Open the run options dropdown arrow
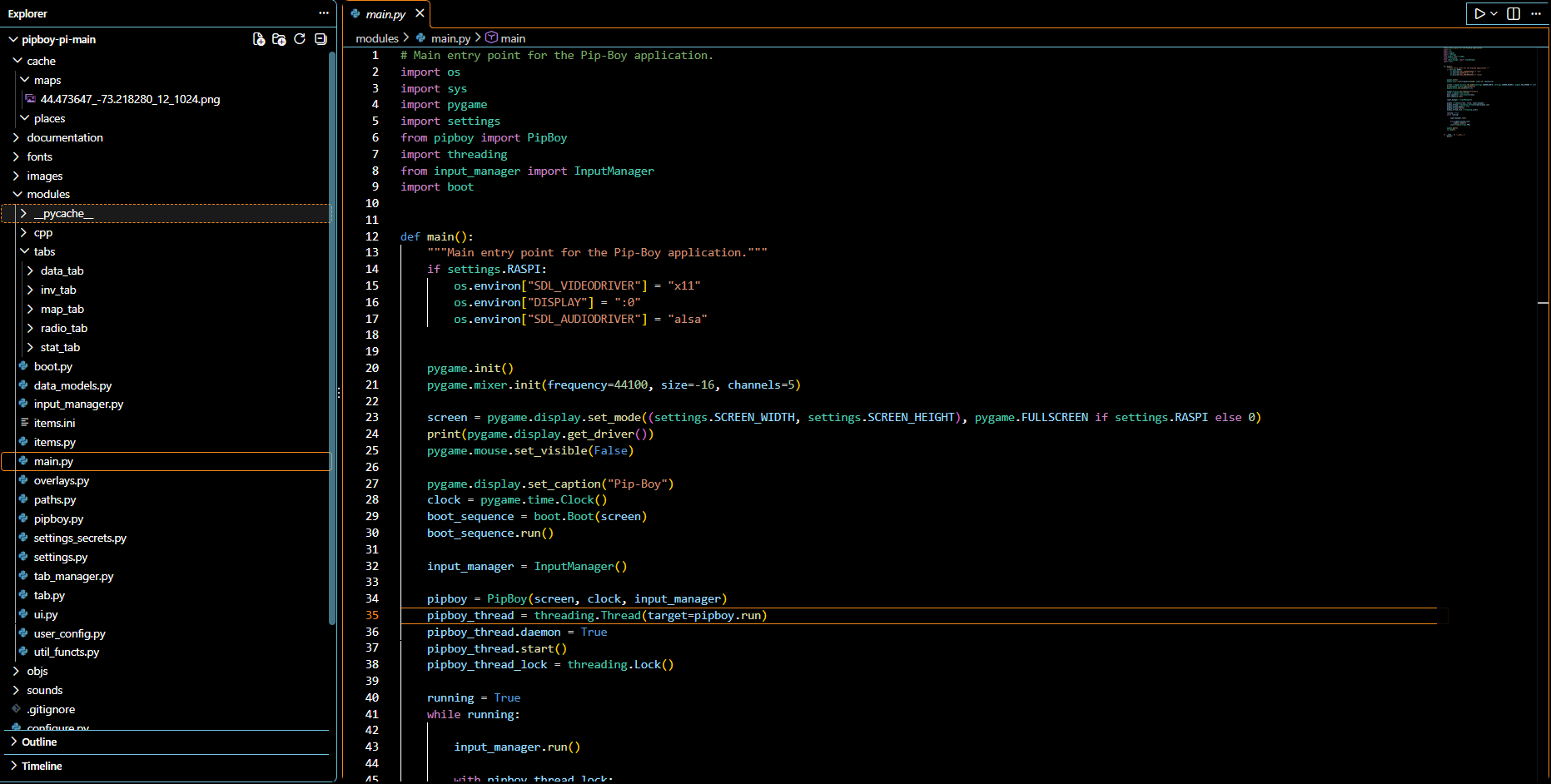1551x784 pixels. 1494,13
